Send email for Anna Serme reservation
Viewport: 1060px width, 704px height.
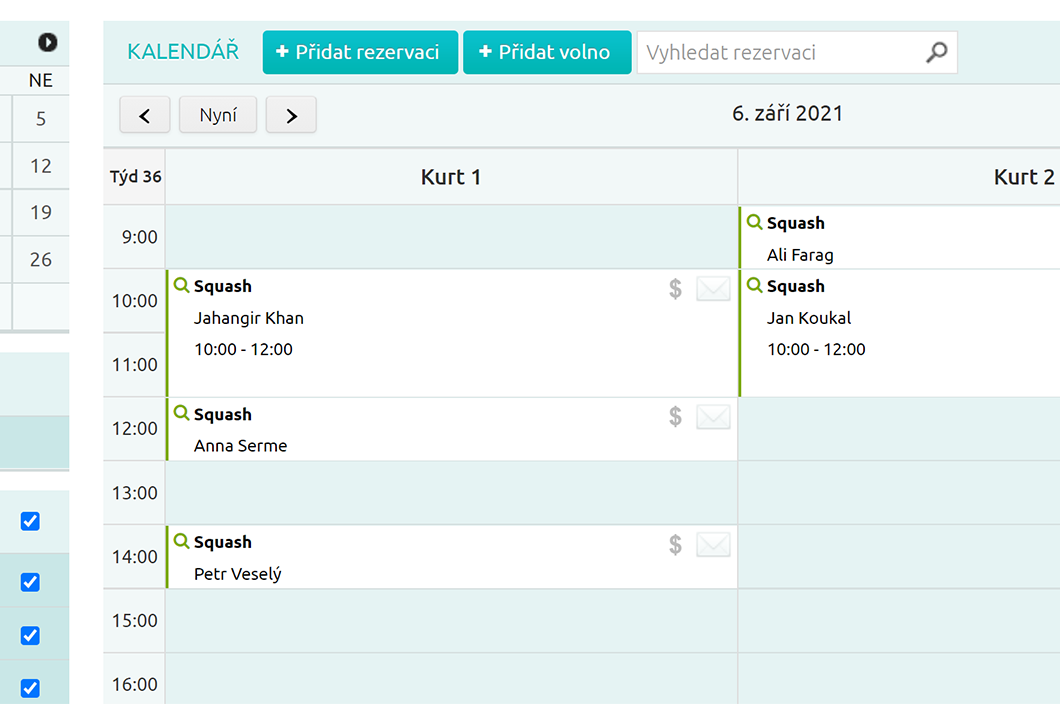713,417
